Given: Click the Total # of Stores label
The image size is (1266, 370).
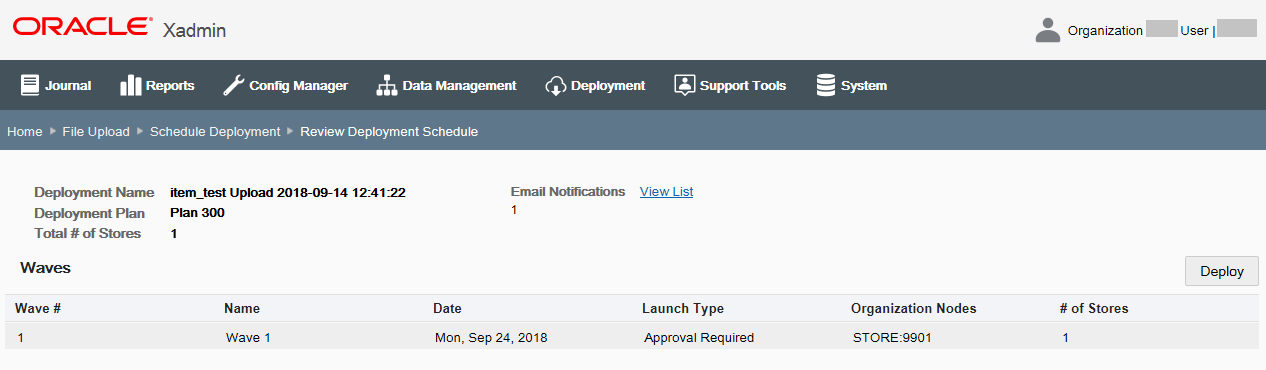Looking at the screenshot, I should pos(88,233).
